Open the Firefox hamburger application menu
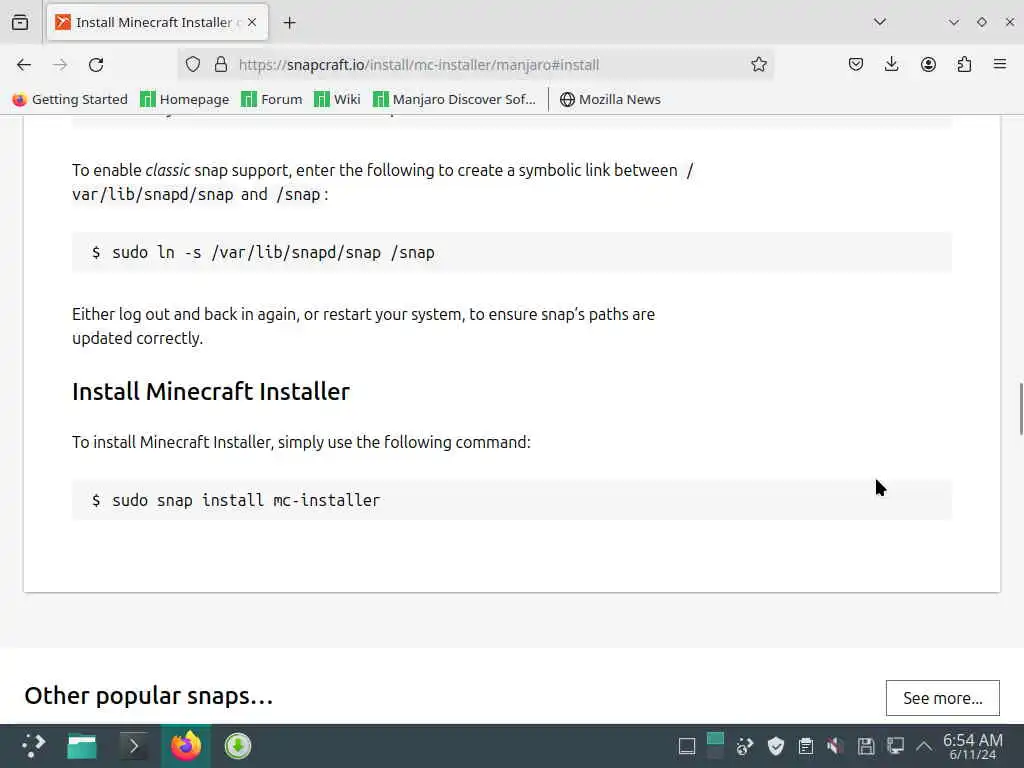The height and width of the screenshot is (768, 1024). [x=1000, y=64]
